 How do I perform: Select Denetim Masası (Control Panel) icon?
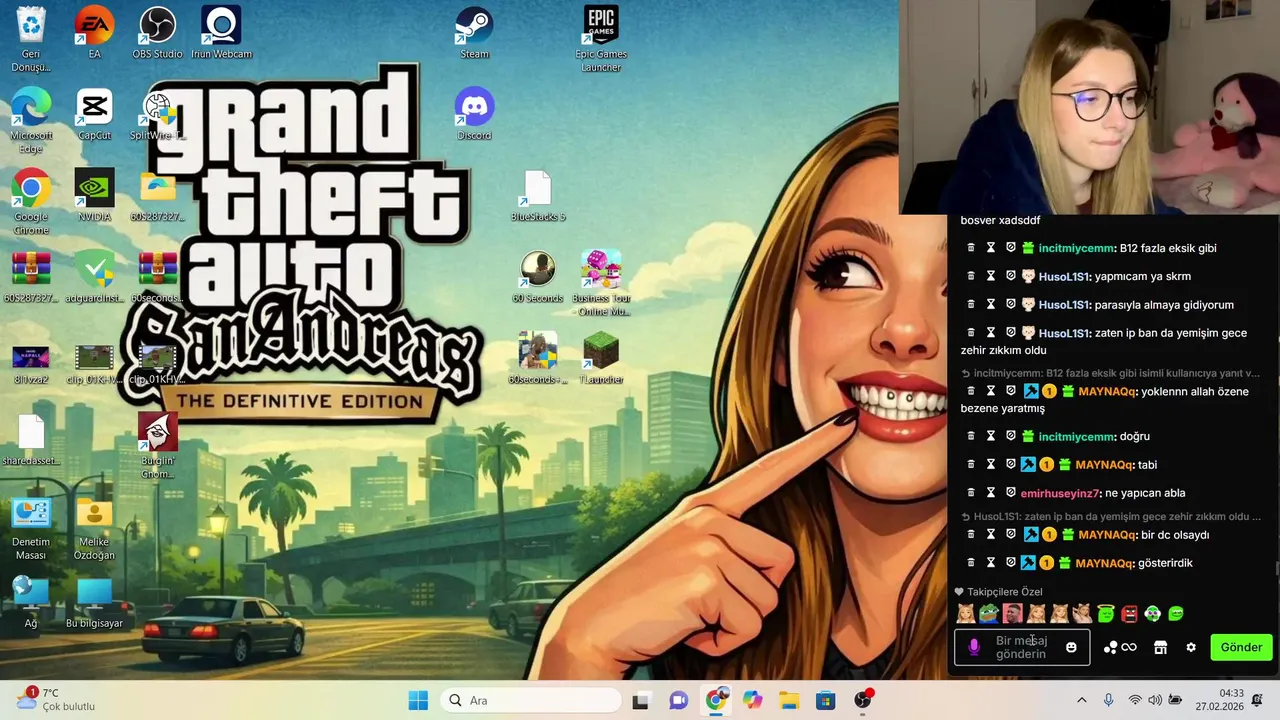tap(31, 527)
